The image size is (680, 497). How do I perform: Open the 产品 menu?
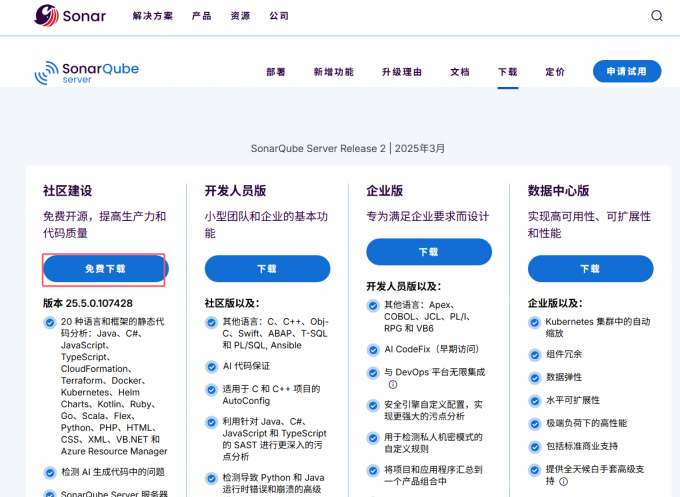pyautogui.click(x=202, y=16)
